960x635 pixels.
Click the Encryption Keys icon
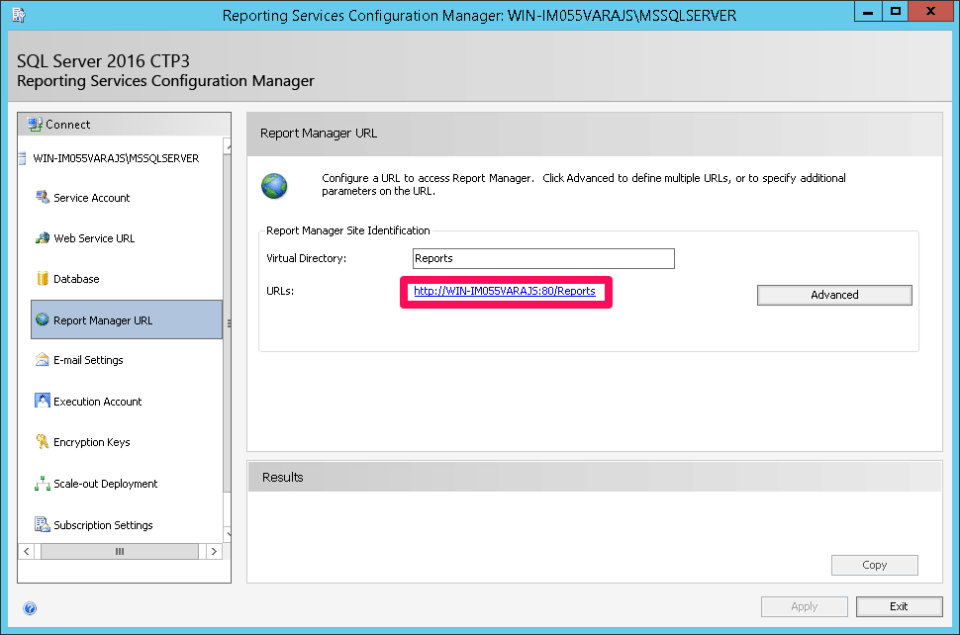42,441
